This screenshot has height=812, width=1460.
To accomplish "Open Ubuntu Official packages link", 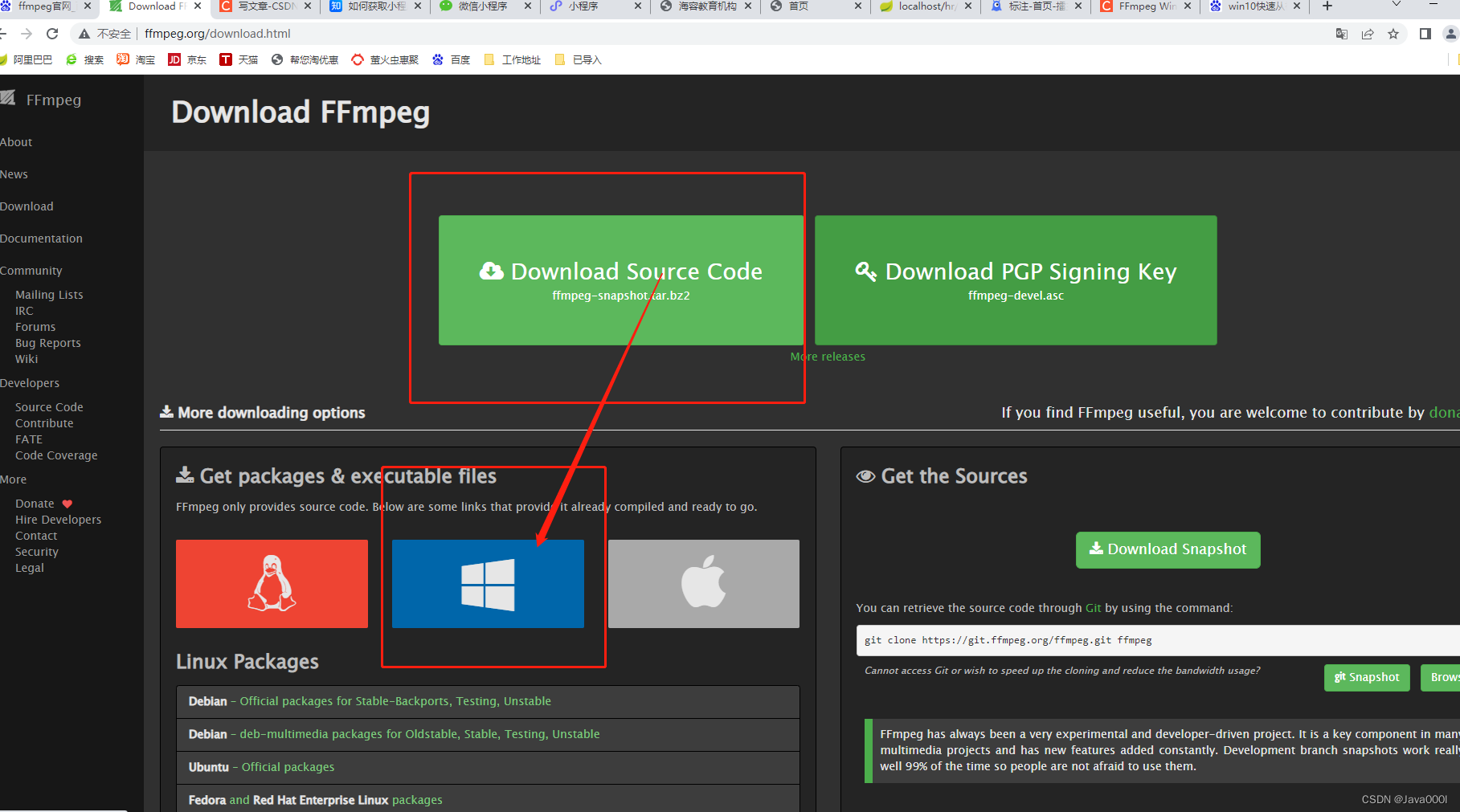I will point(288,767).
